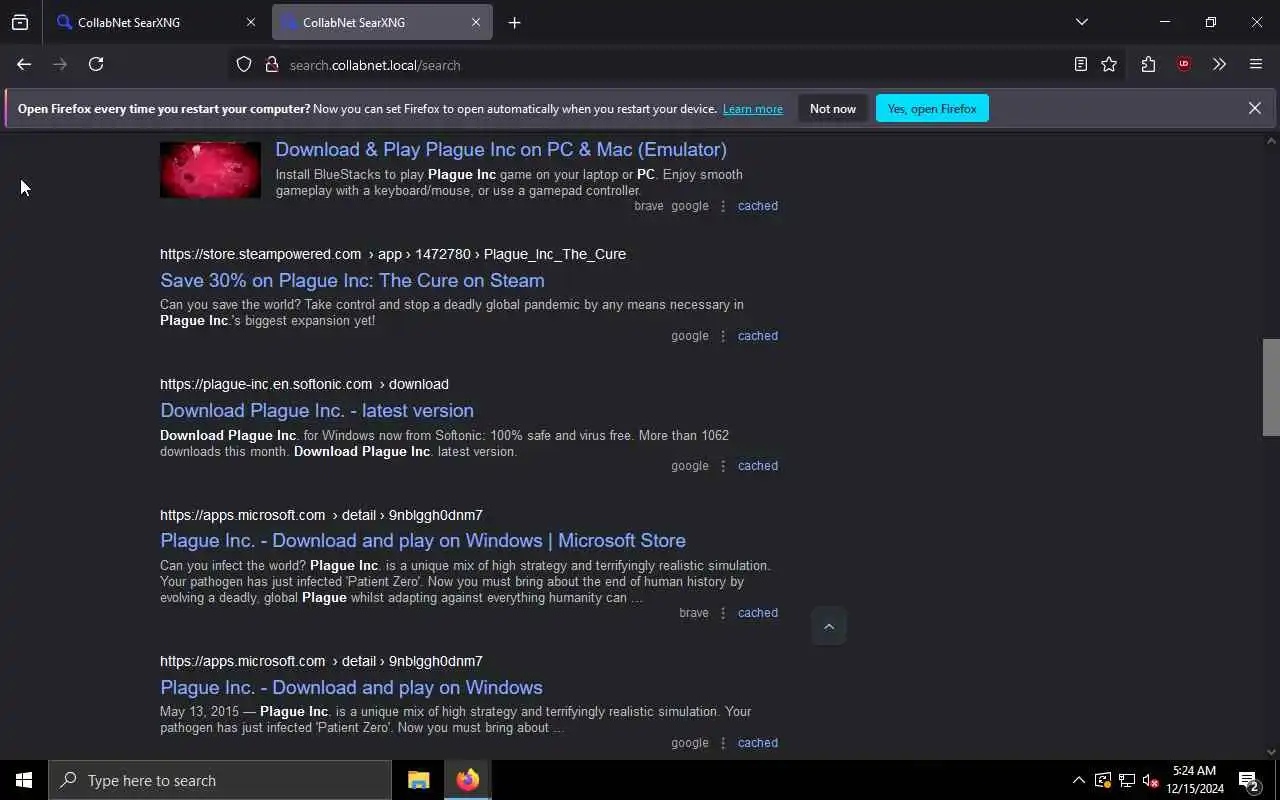Click scrollbar down arrow

tap(1271, 752)
